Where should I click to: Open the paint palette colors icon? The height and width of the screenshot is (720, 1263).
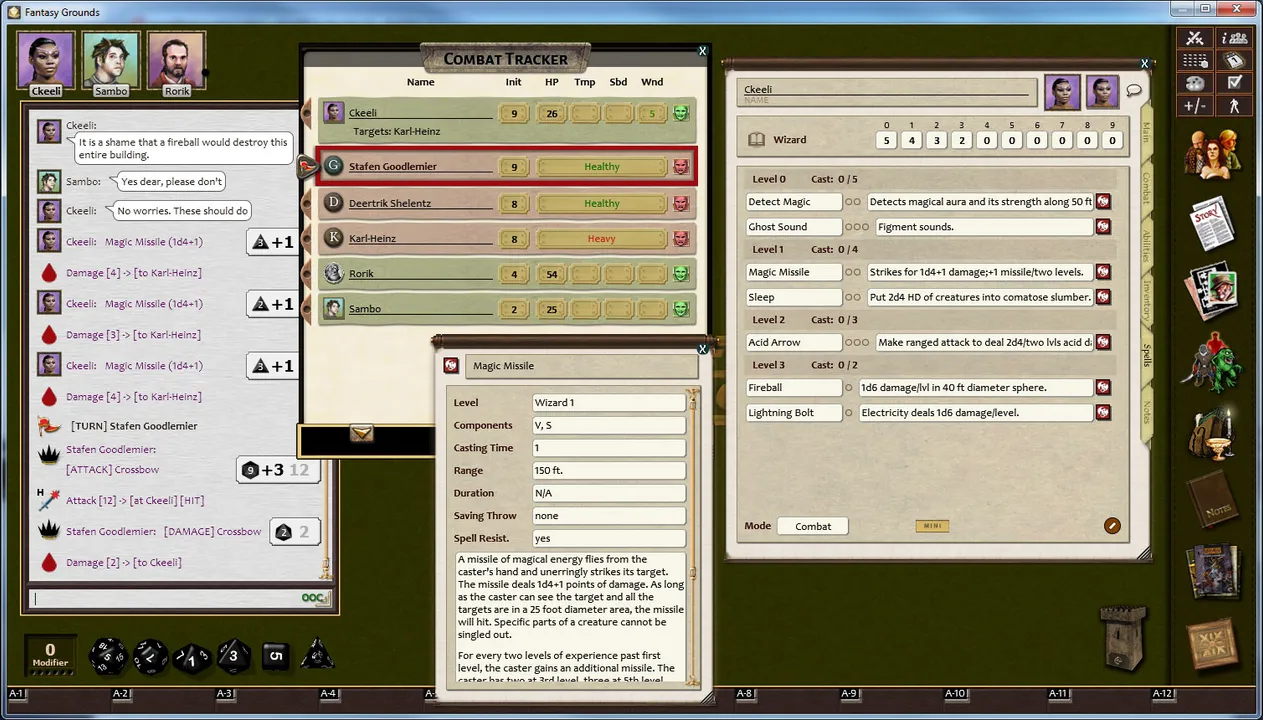click(1195, 82)
